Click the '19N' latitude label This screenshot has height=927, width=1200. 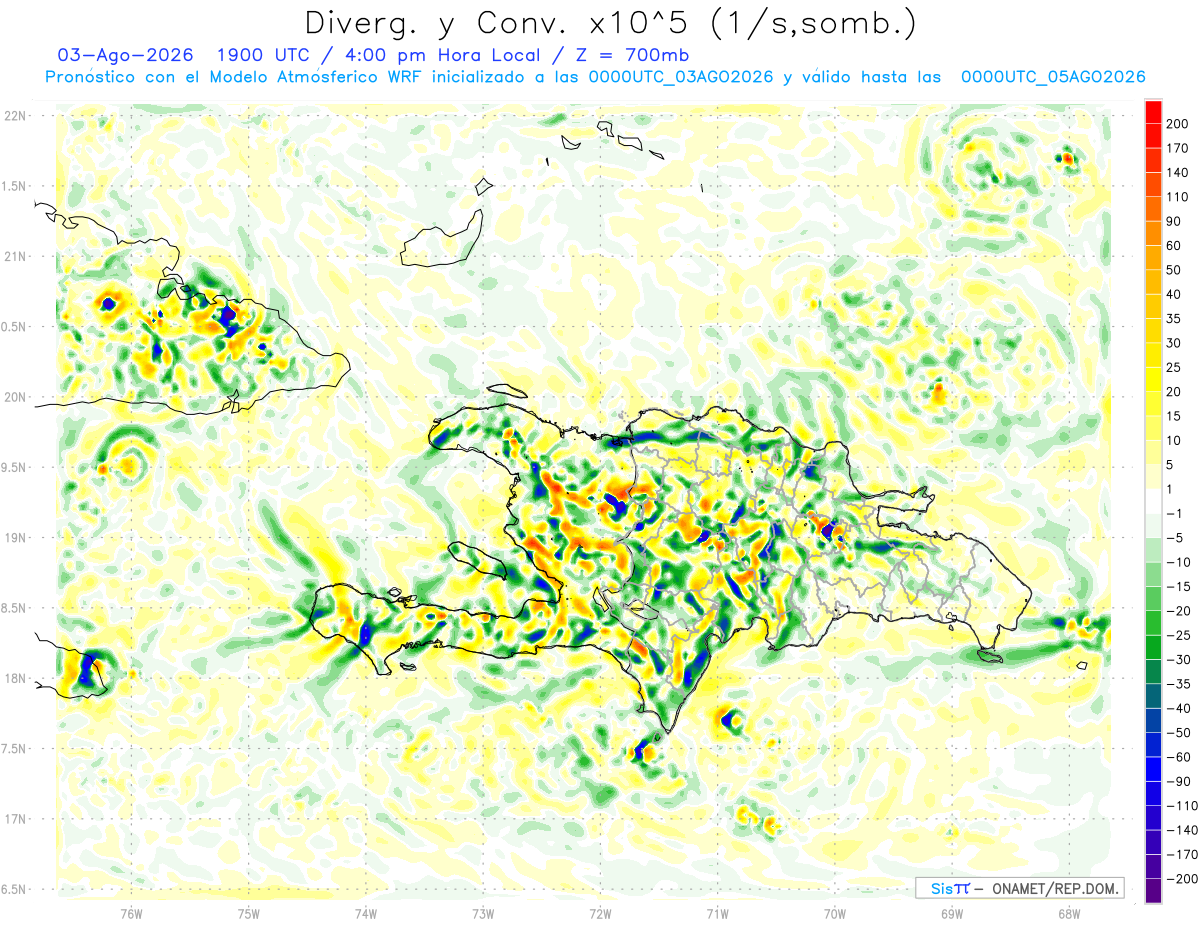(15, 538)
